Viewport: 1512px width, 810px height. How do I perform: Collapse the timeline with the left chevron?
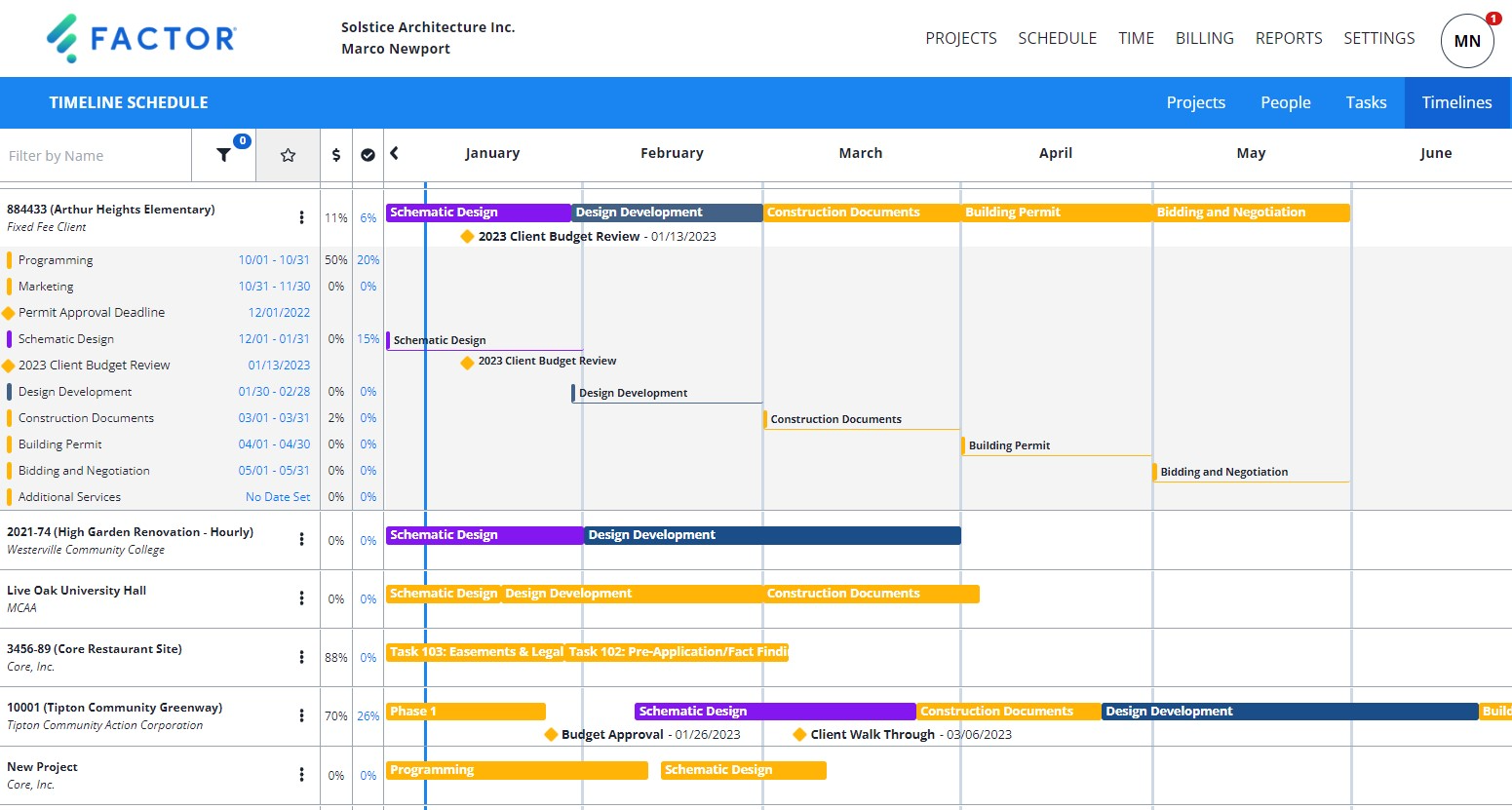(x=394, y=153)
